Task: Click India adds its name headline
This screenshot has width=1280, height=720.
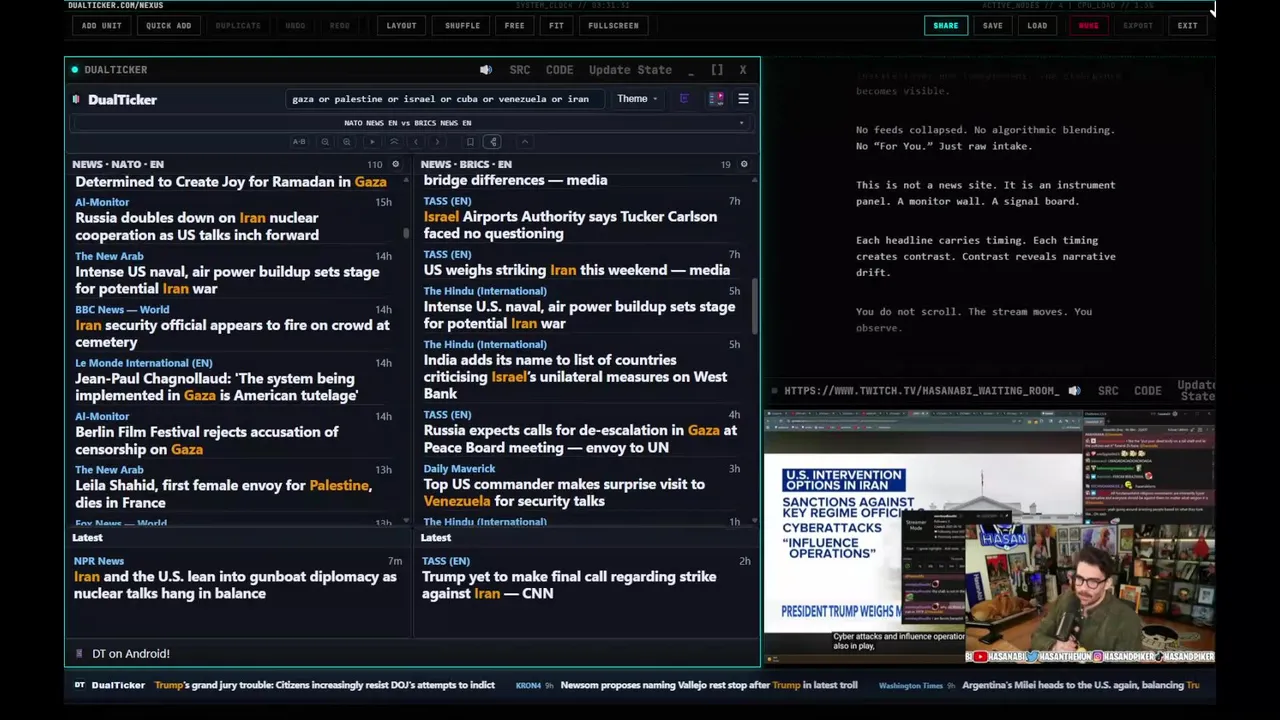Action: point(575,377)
